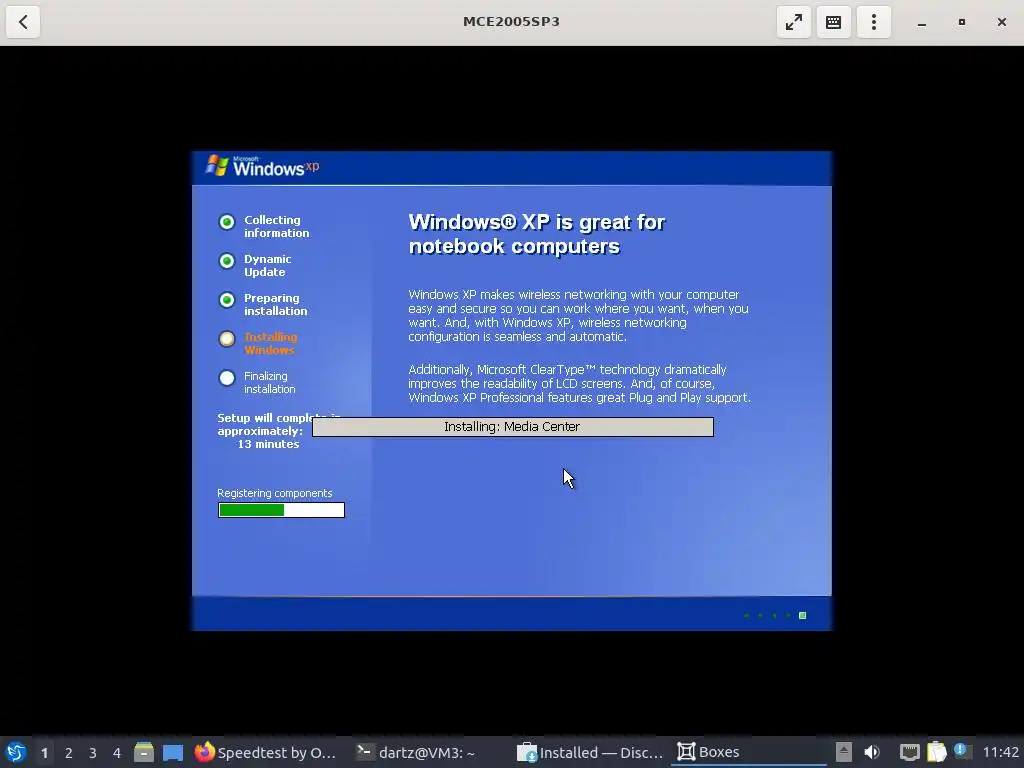Viewport: 1024px width, 768px height.
Task: Click the highlighted green slide indicator square
Action: coord(803,615)
